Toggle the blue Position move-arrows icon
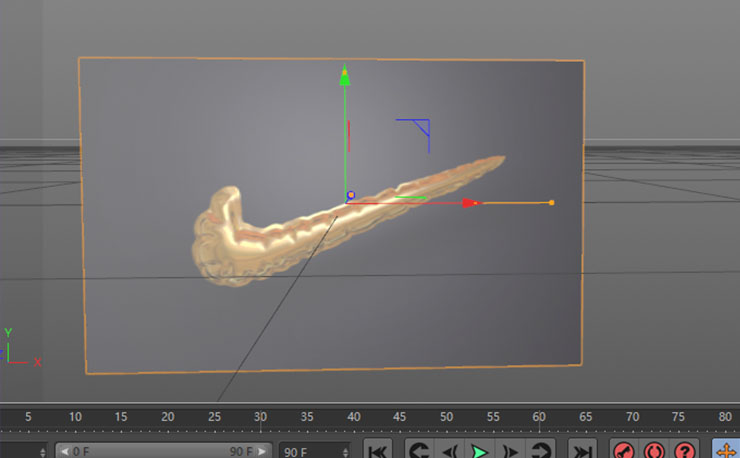Image resolution: width=740 pixels, height=458 pixels. click(726, 451)
